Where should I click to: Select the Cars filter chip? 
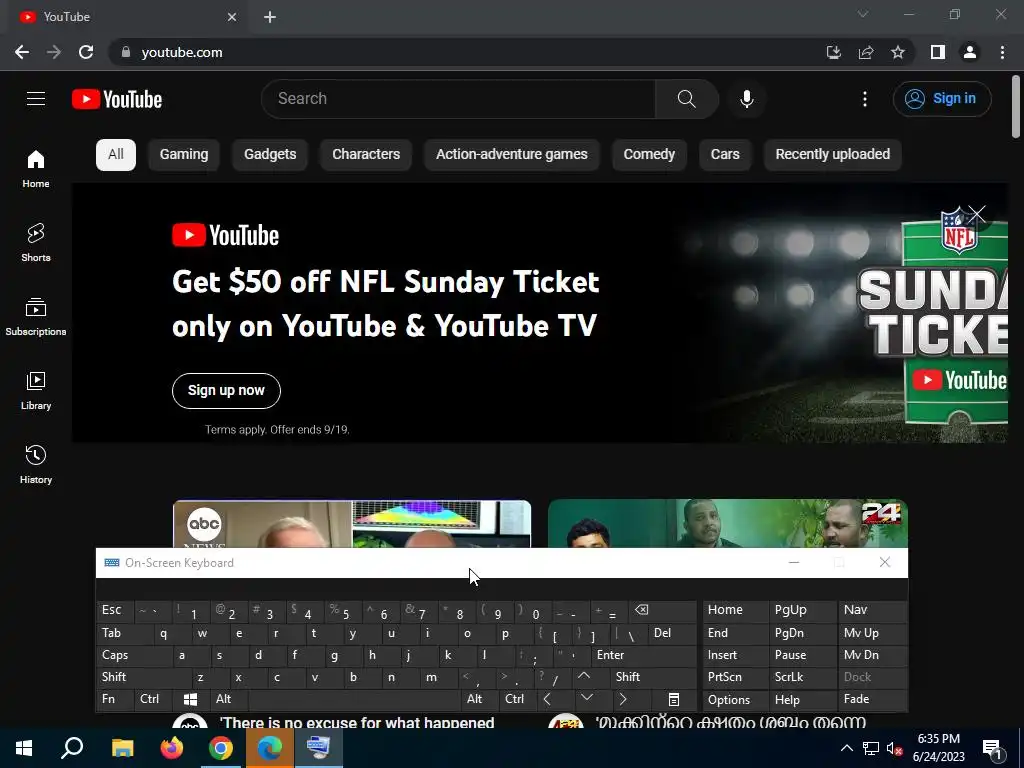pyautogui.click(x=725, y=155)
